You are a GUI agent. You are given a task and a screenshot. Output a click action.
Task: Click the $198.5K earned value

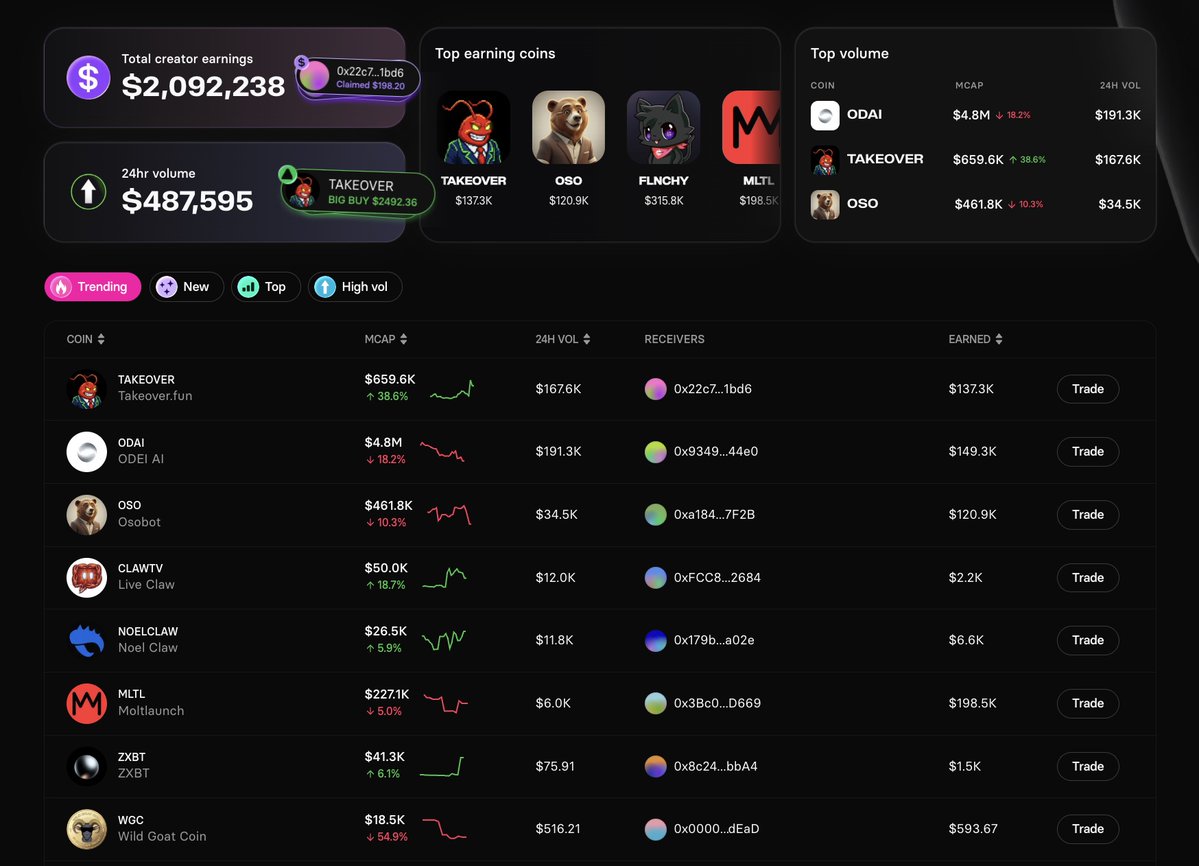(973, 703)
